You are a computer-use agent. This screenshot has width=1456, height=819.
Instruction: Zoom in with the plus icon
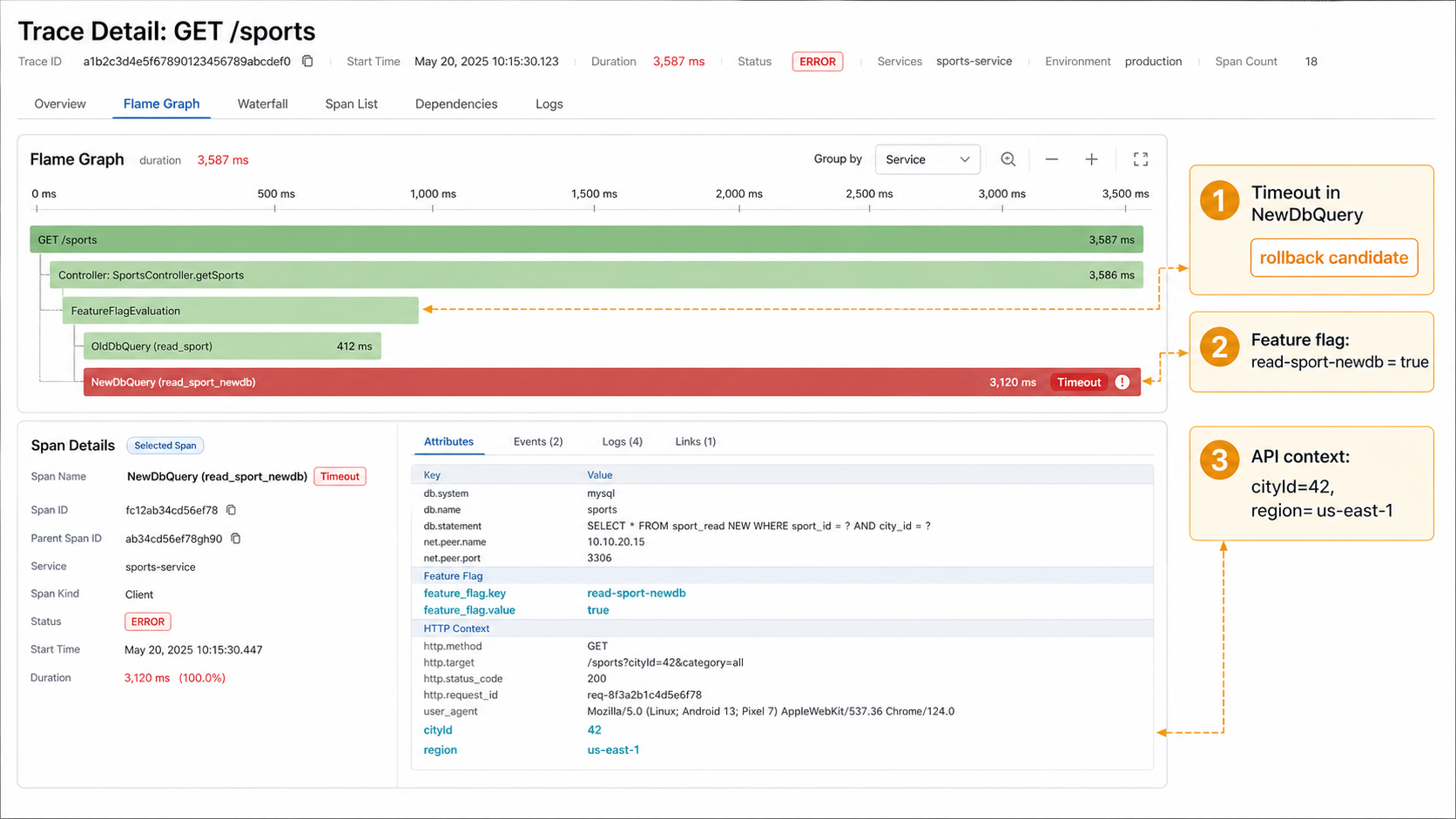click(1091, 159)
